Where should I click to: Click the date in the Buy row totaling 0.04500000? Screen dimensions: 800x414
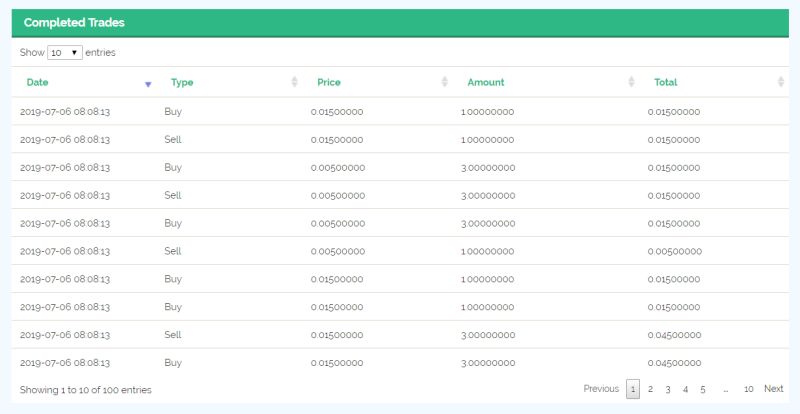[x=65, y=363]
